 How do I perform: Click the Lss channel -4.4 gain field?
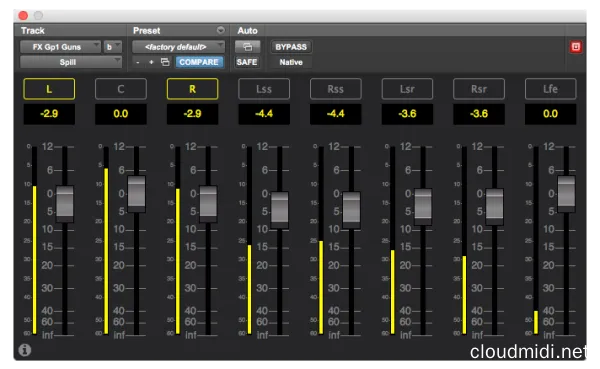tap(264, 114)
